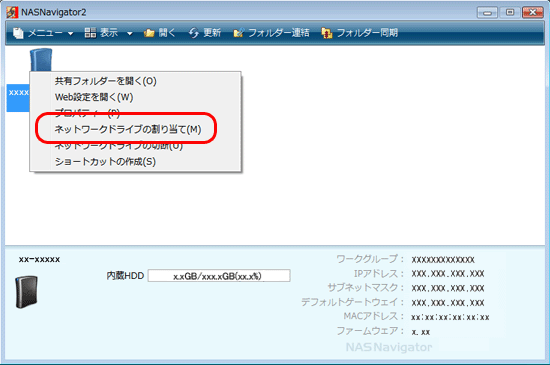The height and width of the screenshot is (365, 550).
Task: Click the 表示 grid view icon
Action: click(90, 33)
